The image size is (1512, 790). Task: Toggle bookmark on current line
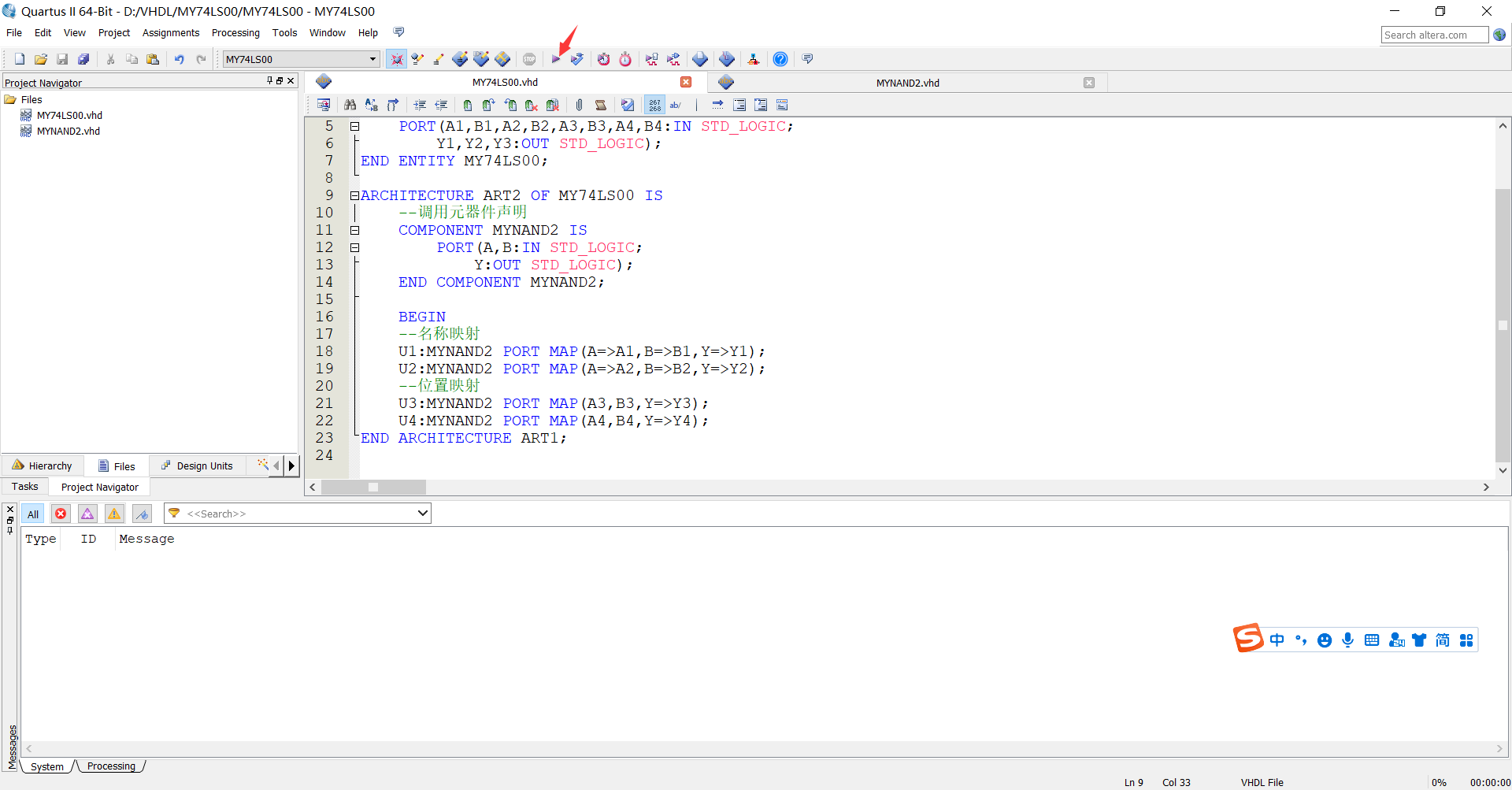[468, 105]
